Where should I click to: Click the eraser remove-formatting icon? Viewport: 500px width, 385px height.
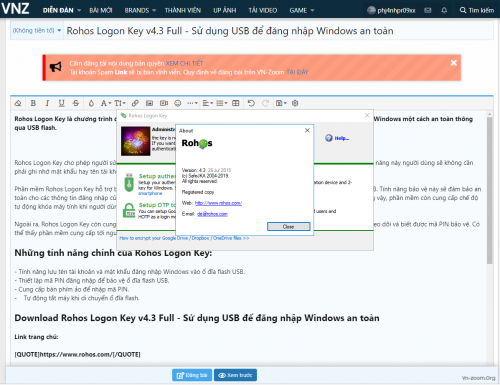point(18,103)
